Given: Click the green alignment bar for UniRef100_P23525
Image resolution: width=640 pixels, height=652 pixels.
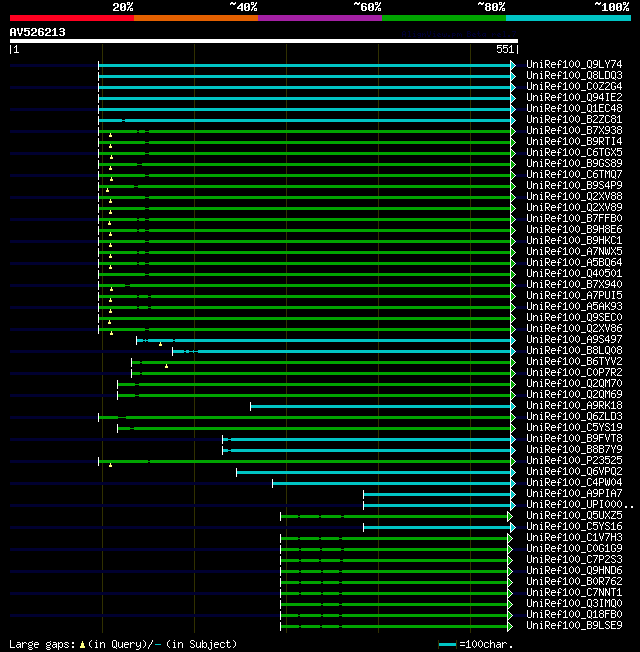Looking at the screenshot, I should [304, 462].
